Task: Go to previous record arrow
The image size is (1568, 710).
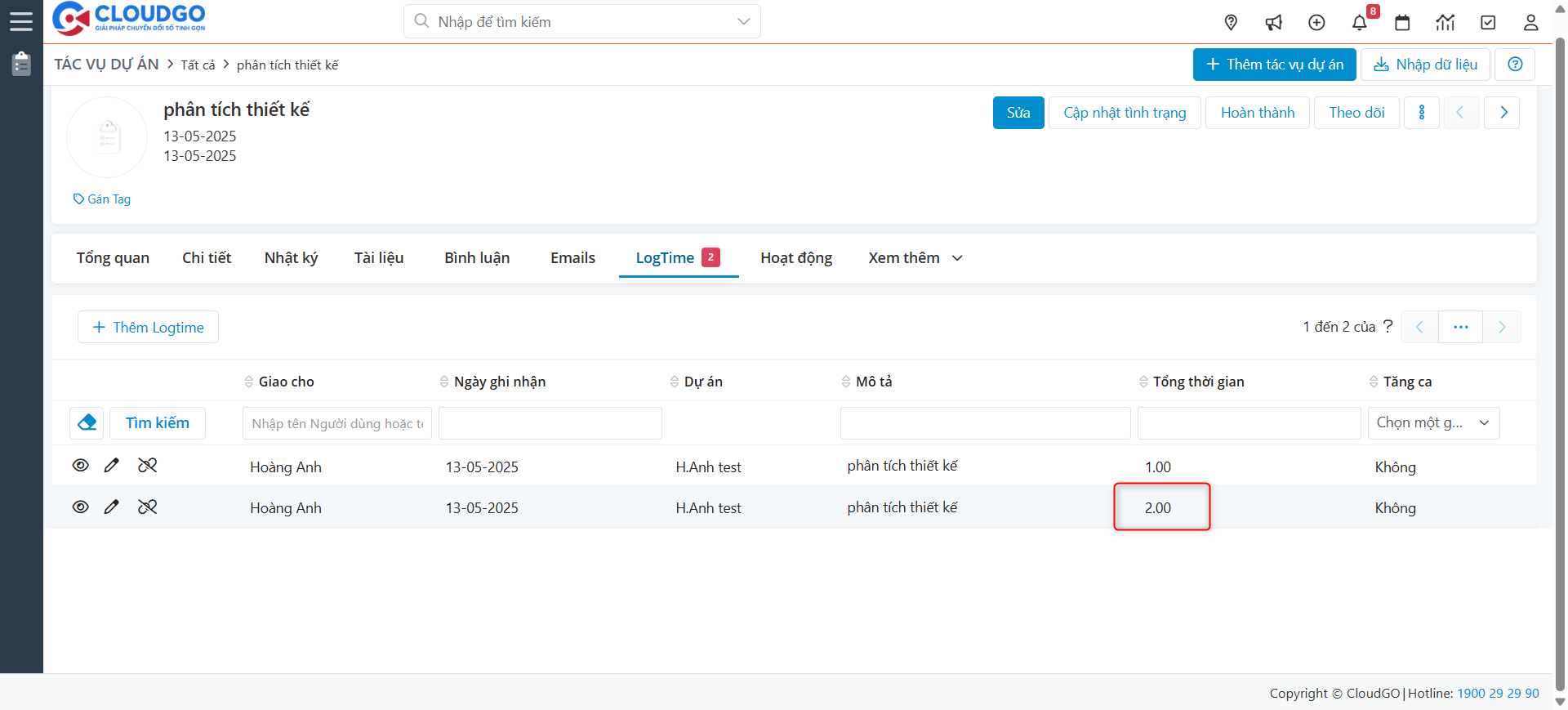Action: [x=1461, y=113]
